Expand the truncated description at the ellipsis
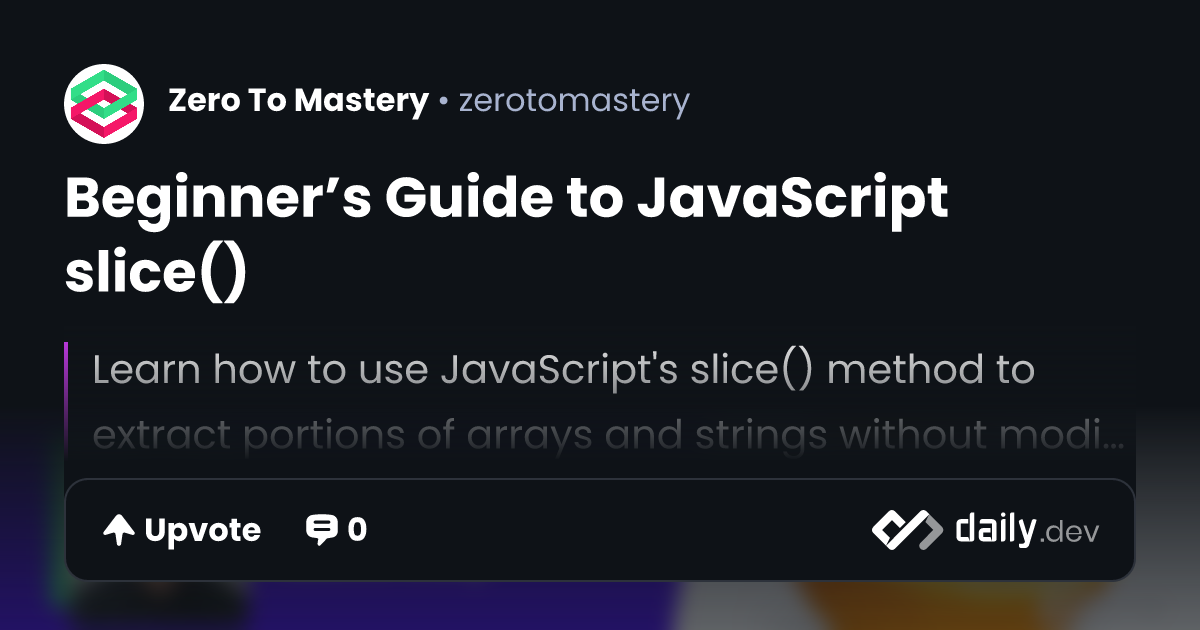This screenshot has width=1200, height=630. [x=1118, y=438]
